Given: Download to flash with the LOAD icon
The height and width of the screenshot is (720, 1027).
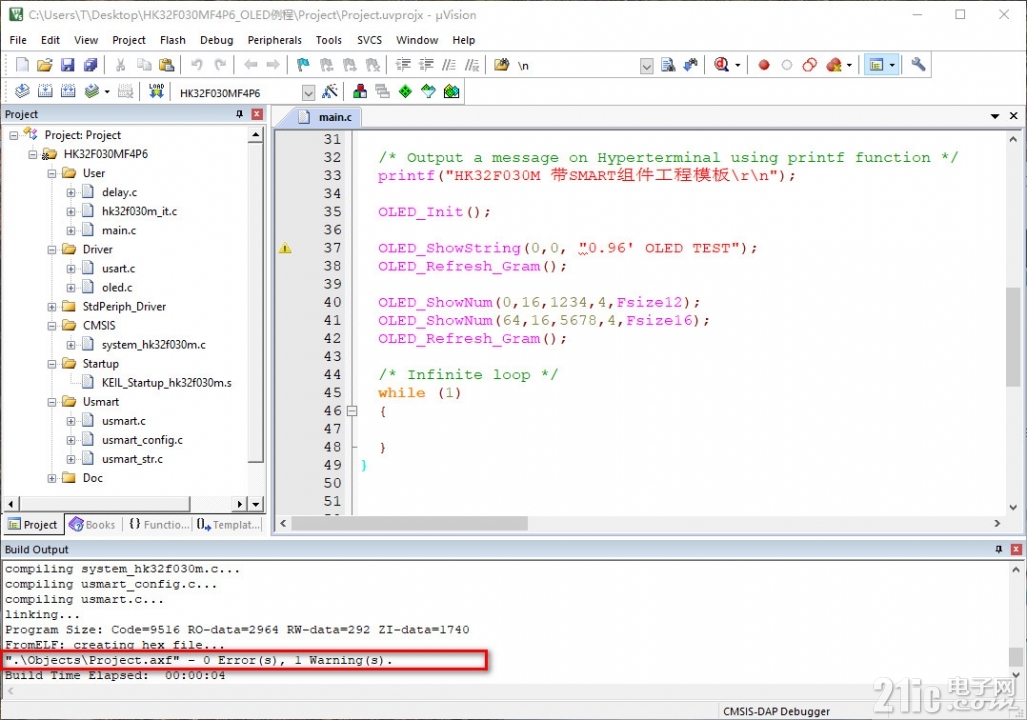Looking at the screenshot, I should coord(156,91).
